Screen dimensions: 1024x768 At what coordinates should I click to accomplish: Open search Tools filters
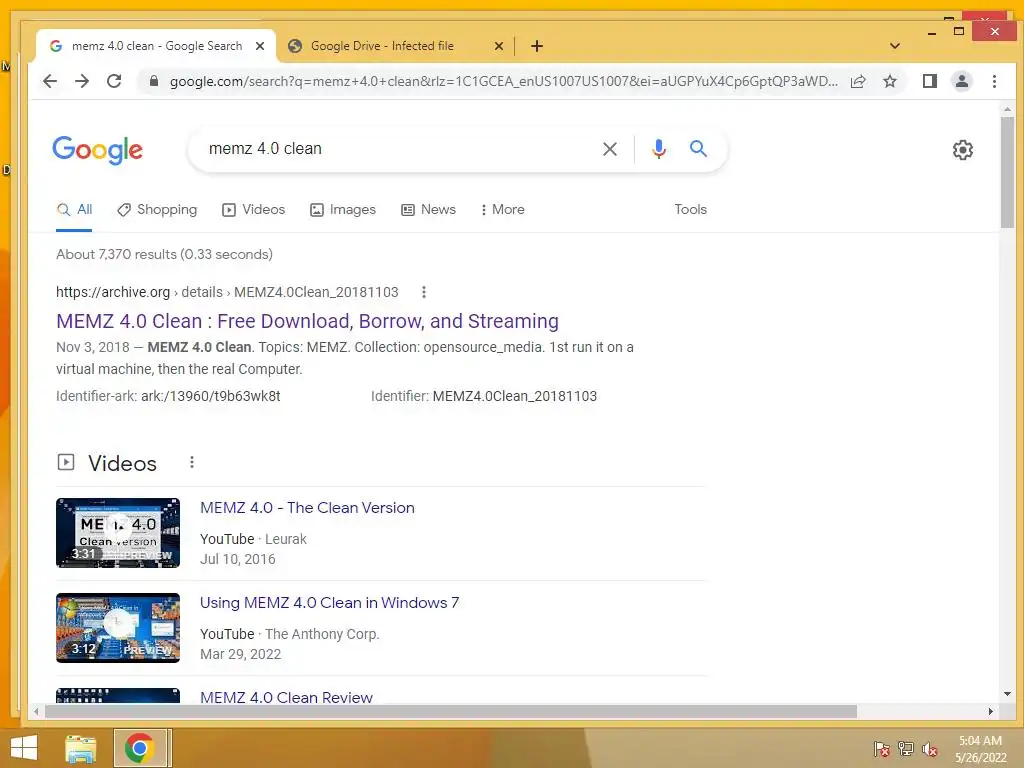[x=690, y=210]
